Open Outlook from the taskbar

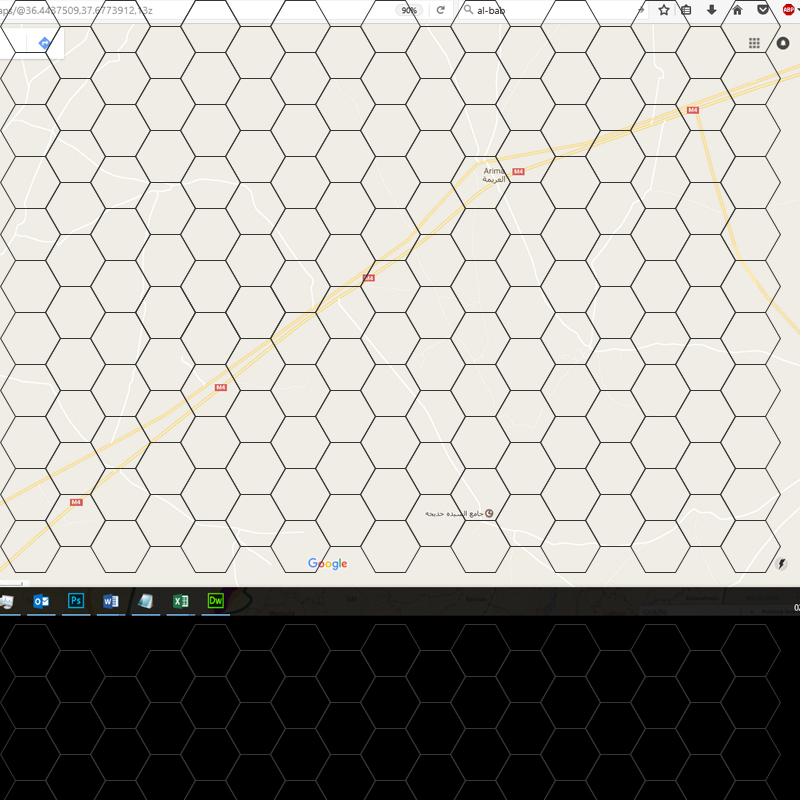point(41,601)
